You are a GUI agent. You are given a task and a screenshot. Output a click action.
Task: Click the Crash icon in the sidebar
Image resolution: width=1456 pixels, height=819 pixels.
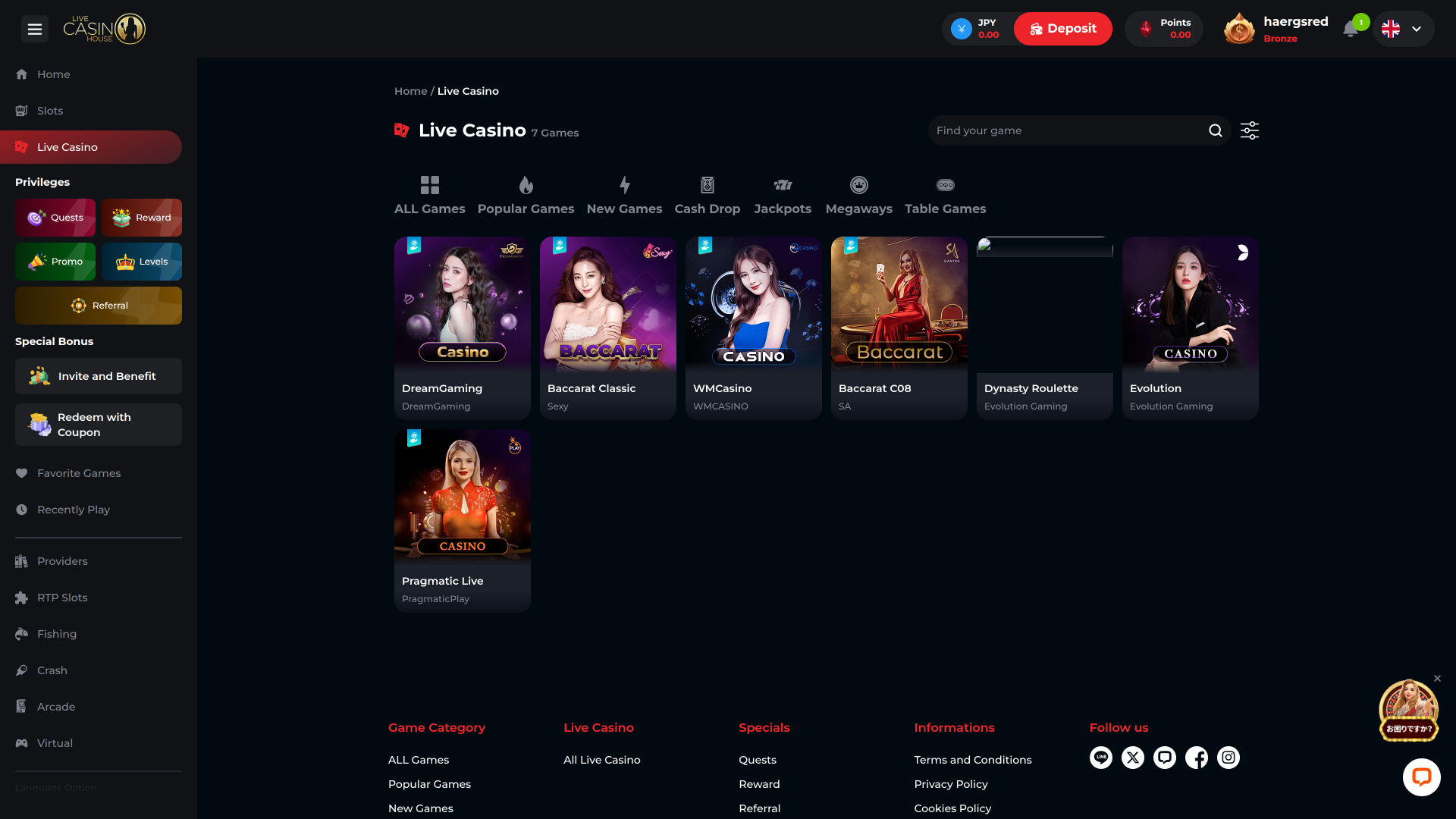[x=21, y=670]
